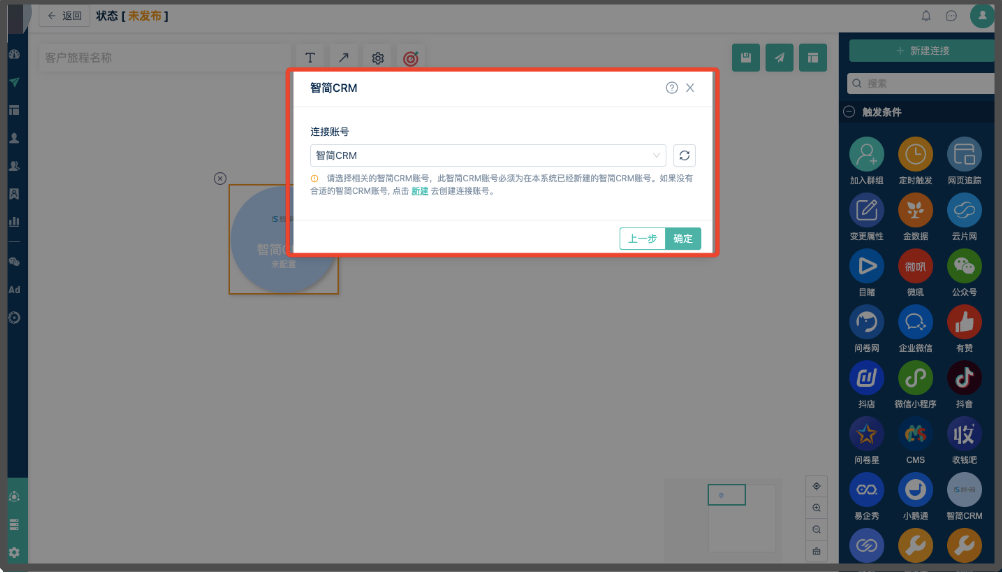Click the 问卷网 connector icon

[x=867, y=322]
